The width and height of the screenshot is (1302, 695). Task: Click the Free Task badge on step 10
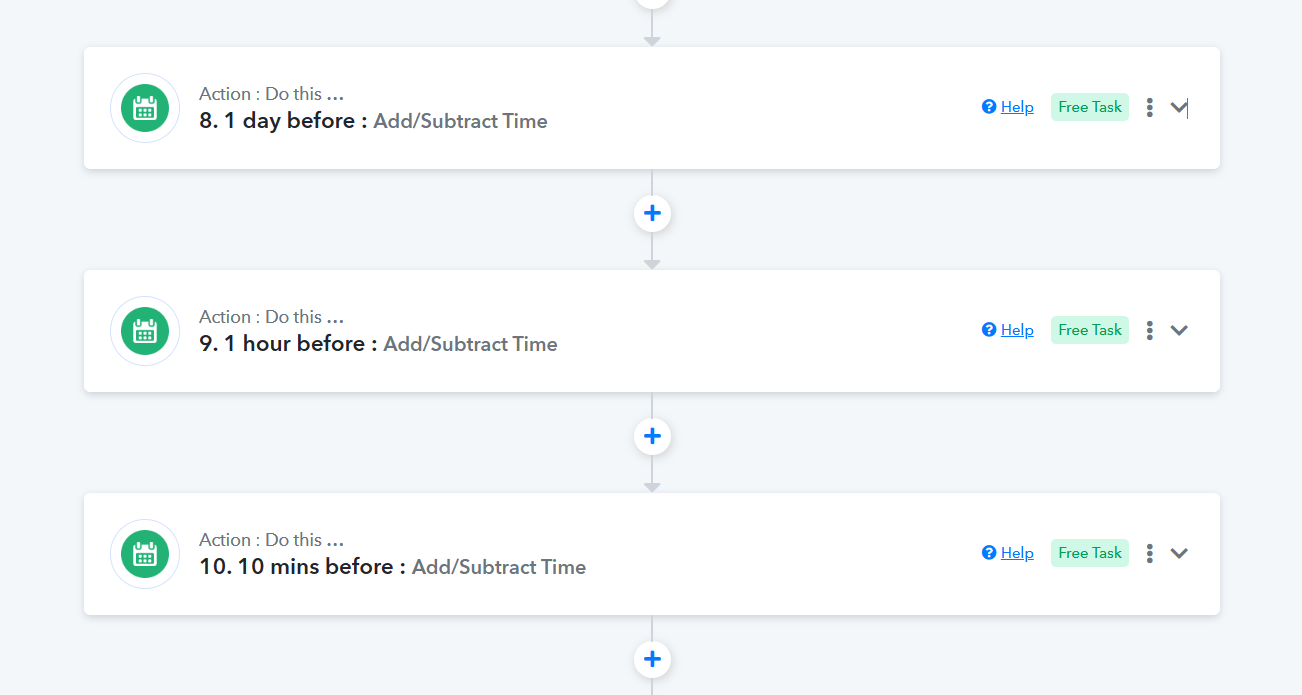pyautogui.click(x=1090, y=553)
